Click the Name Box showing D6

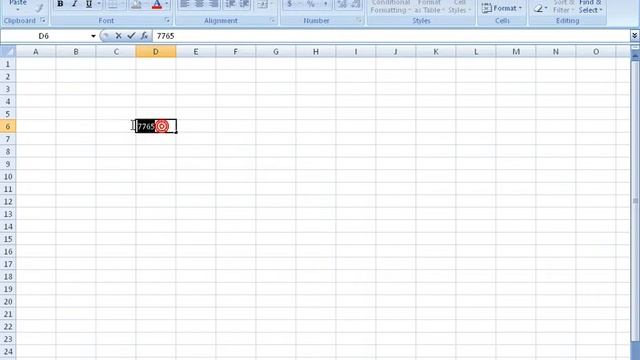tap(44, 36)
